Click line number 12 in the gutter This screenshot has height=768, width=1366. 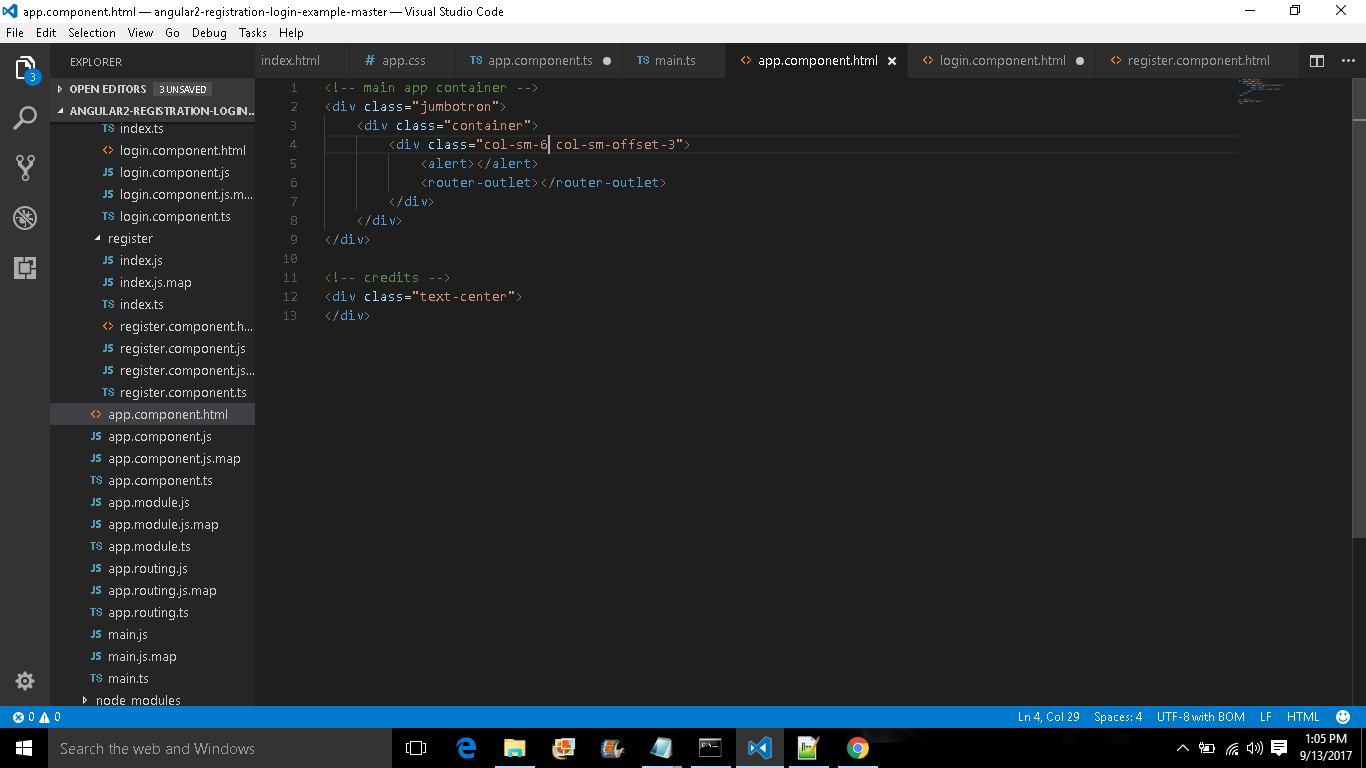(x=290, y=296)
